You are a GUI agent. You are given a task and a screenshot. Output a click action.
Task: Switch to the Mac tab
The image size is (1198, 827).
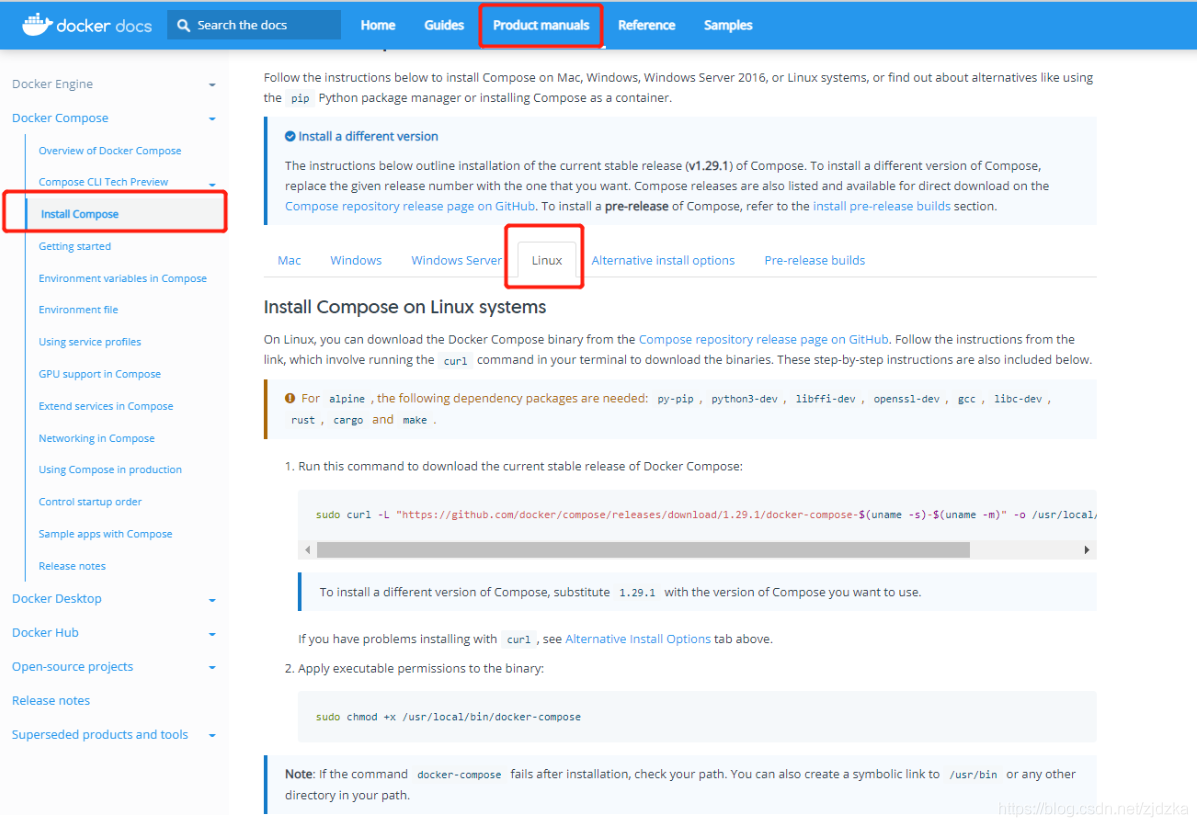tap(289, 260)
